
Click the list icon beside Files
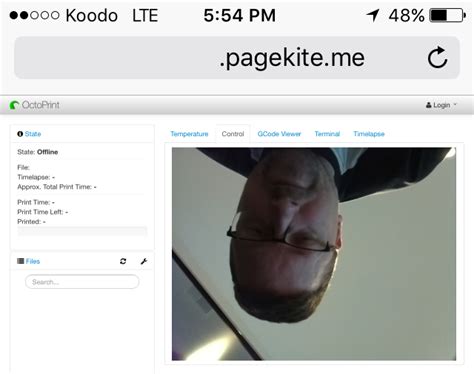click(x=20, y=261)
